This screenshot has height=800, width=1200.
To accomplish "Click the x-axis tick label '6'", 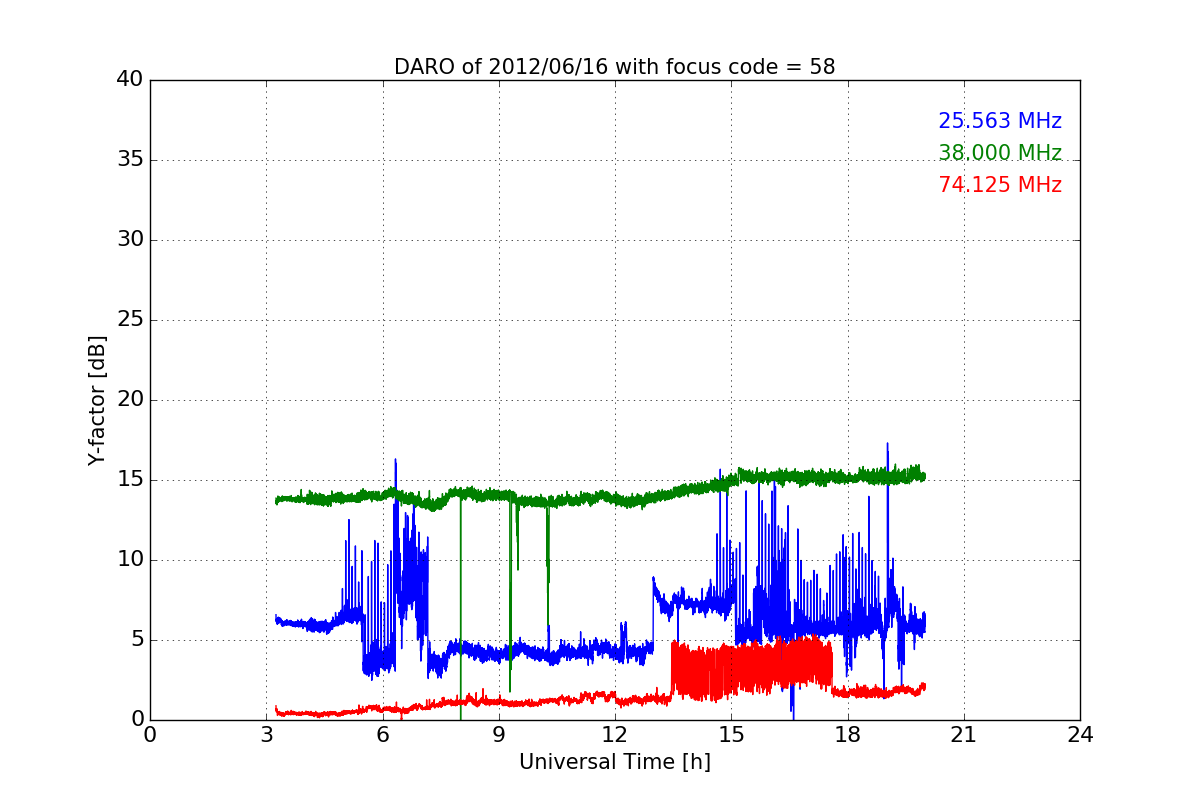I will coord(382,735).
